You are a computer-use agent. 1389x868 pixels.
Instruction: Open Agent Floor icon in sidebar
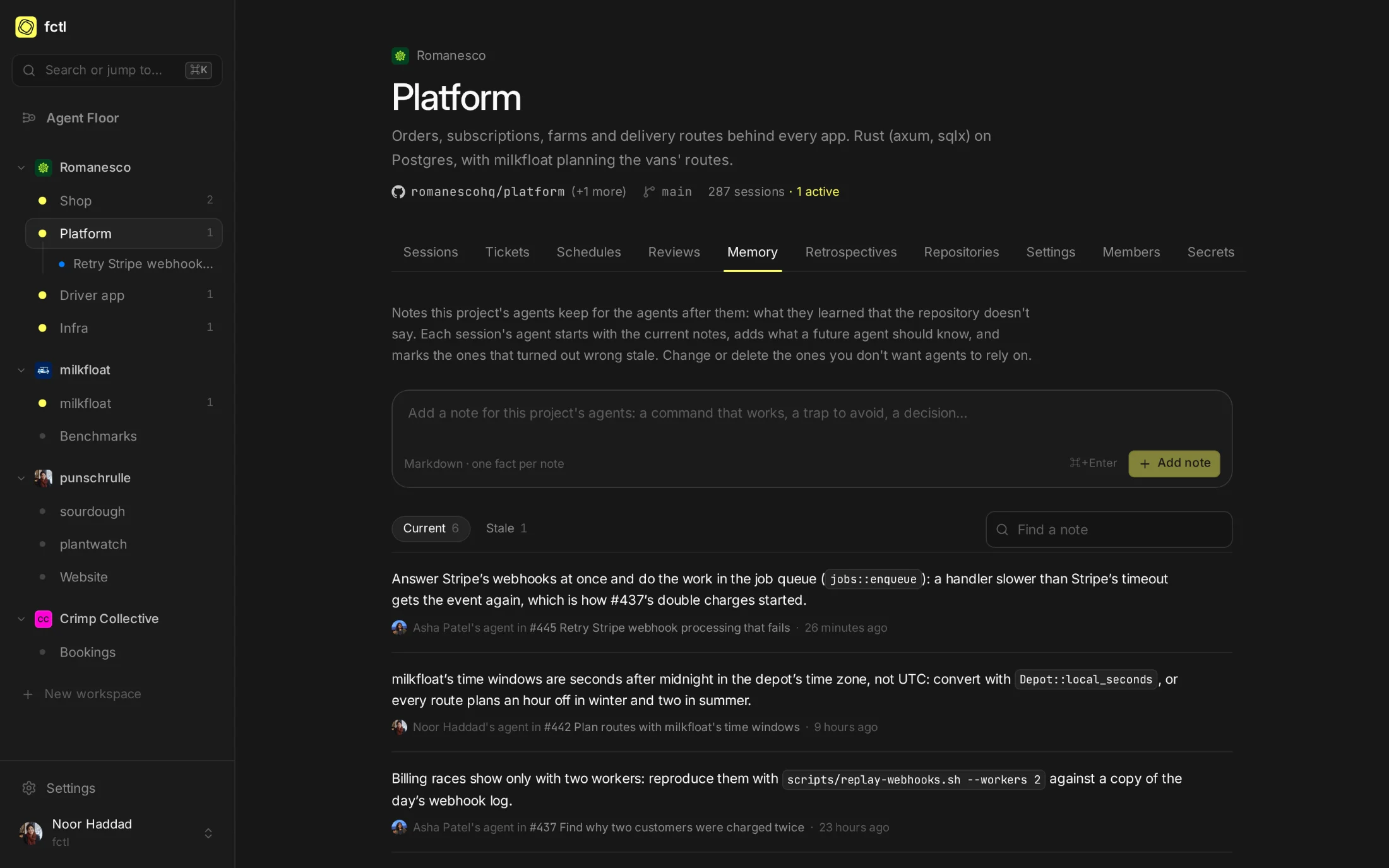[29, 118]
